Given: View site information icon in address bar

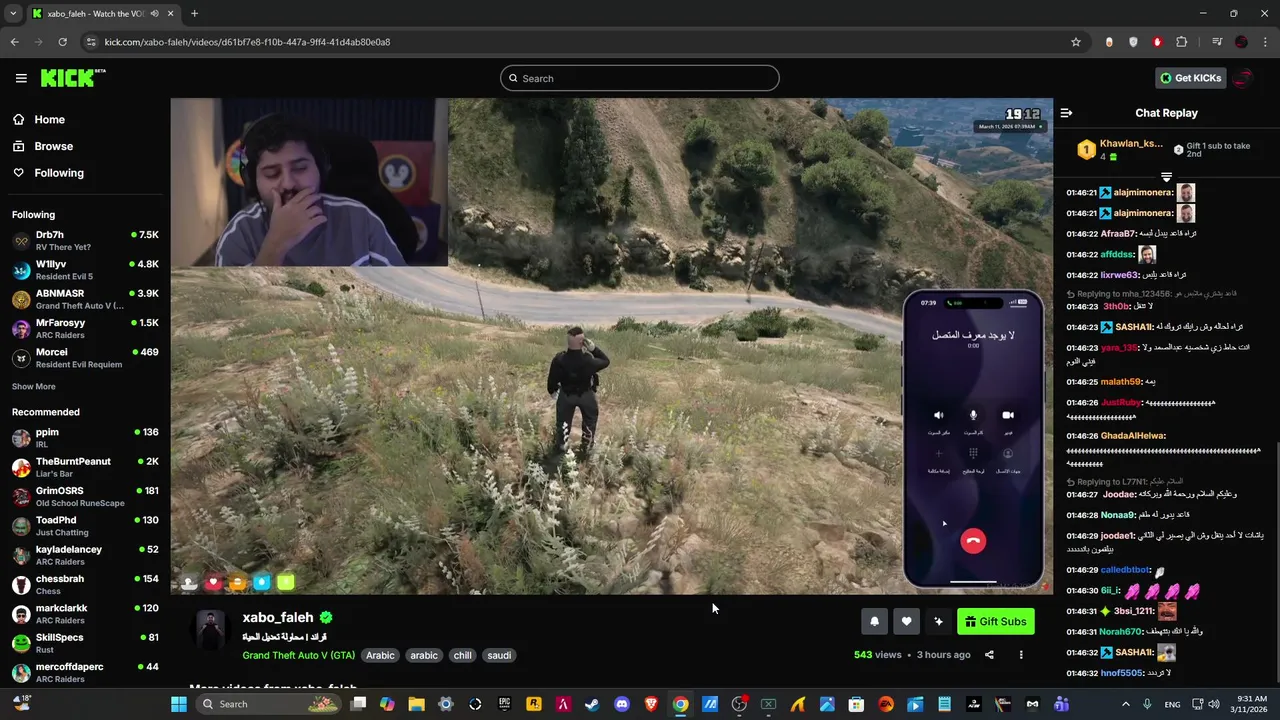Looking at the screenshot, I should click(91, 42).
